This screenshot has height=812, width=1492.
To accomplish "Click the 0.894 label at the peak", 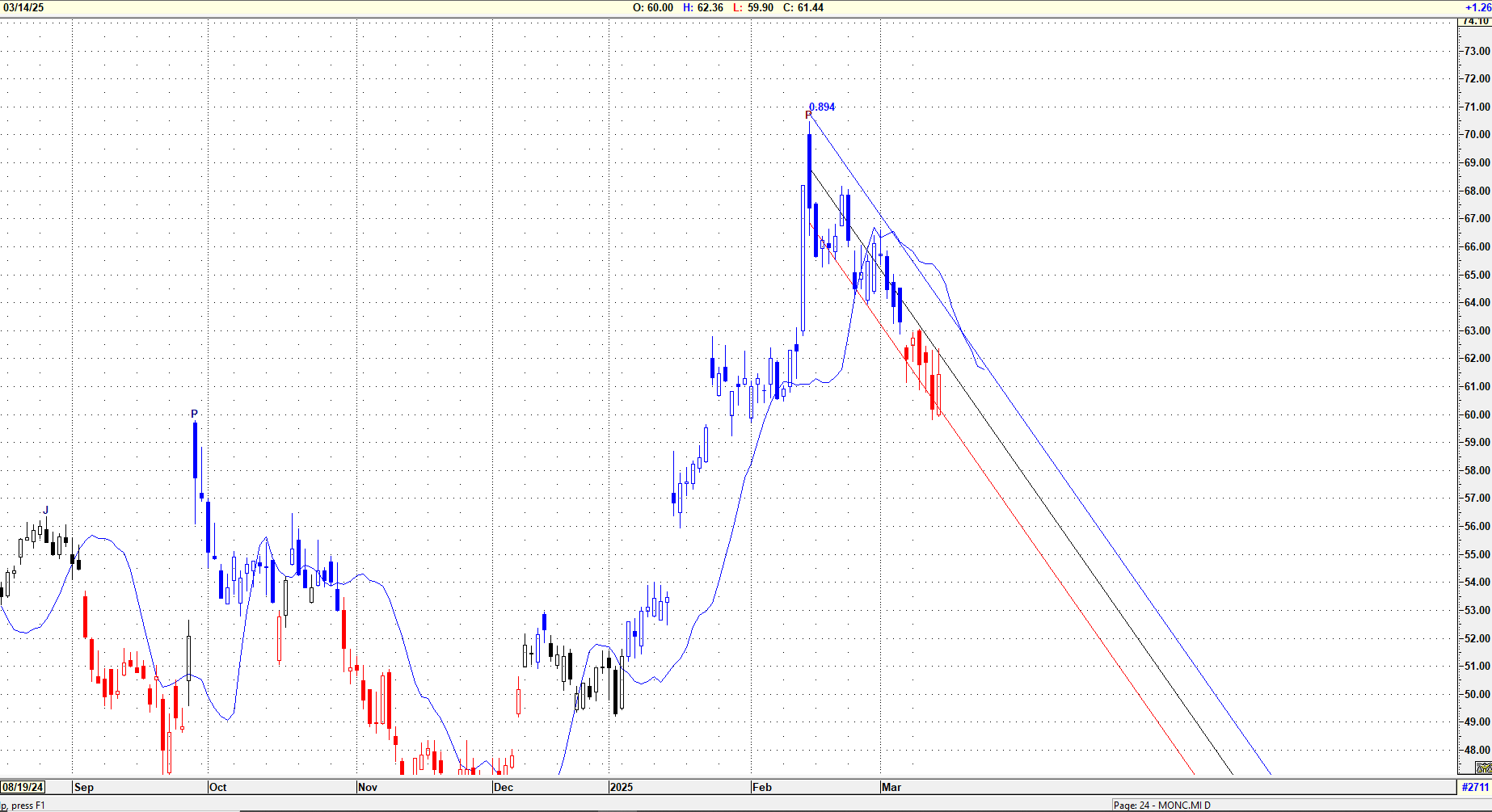I will tap(822, 107).
